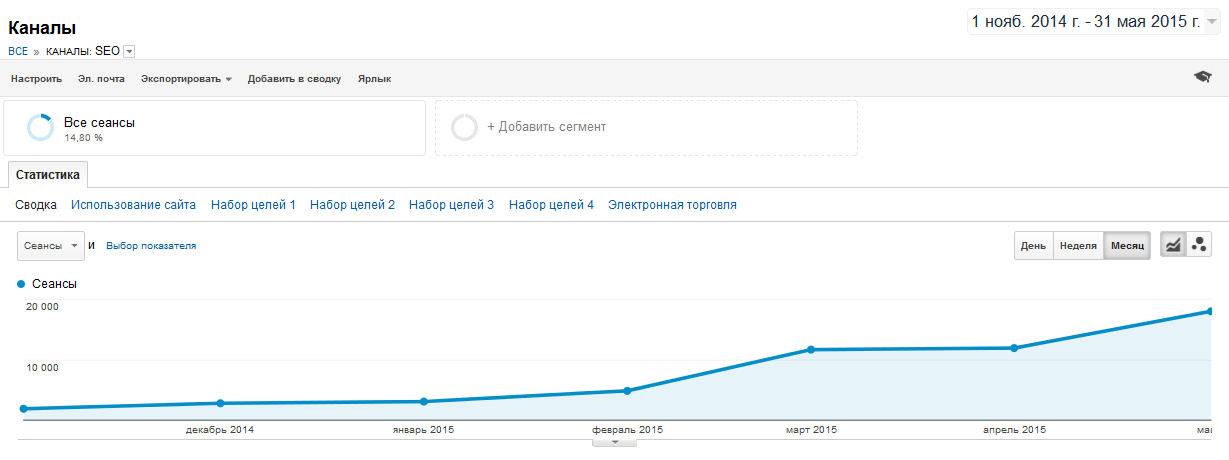The height and width of the screenshot is (460, 1229).
Task: Open Использование сайта sub-tab
Action: coord(133,205)
